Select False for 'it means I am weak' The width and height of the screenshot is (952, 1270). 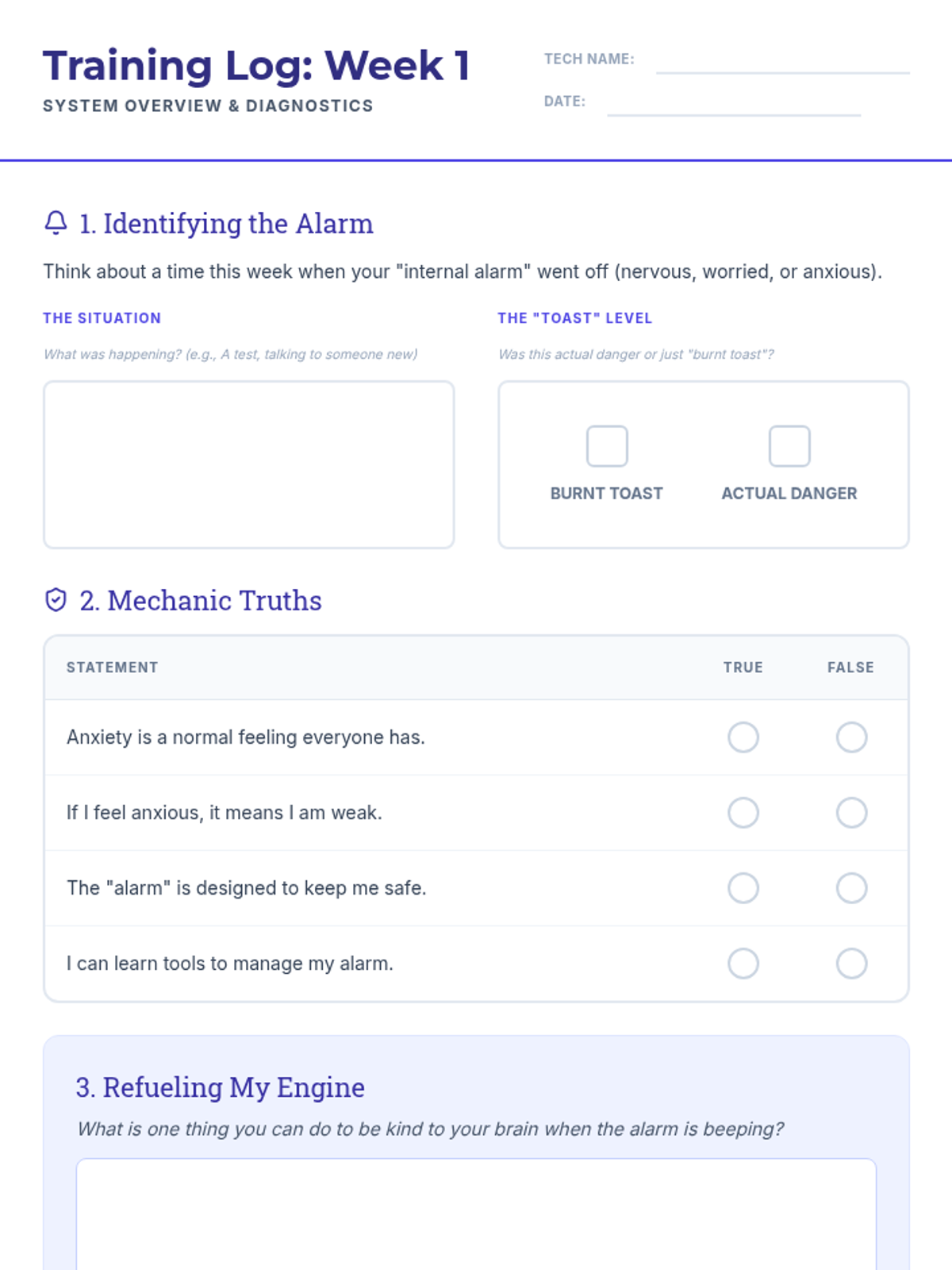851,813
